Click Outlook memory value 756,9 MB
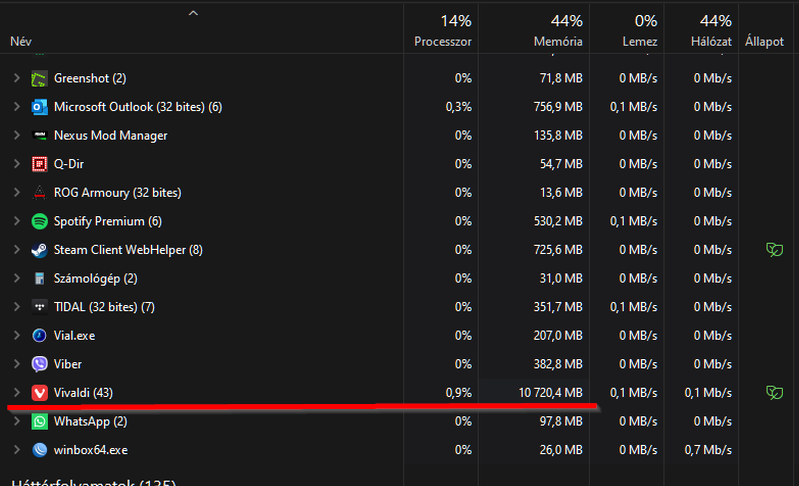This screenshot has width=799, height=486. point(558,107)
